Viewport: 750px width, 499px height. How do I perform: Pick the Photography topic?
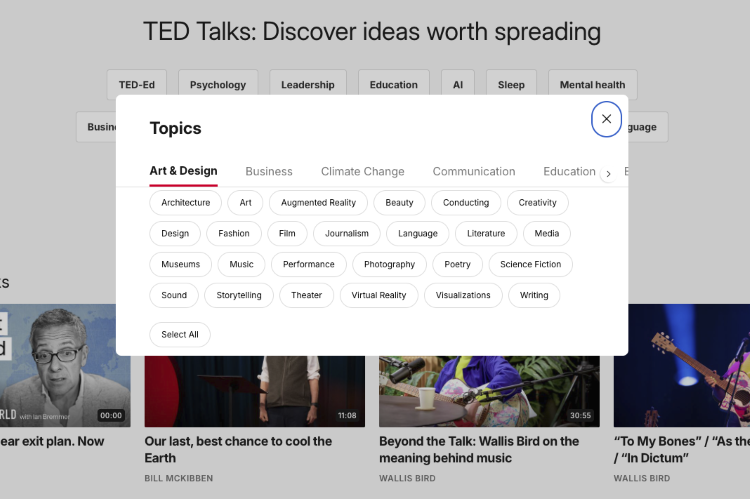389,265
